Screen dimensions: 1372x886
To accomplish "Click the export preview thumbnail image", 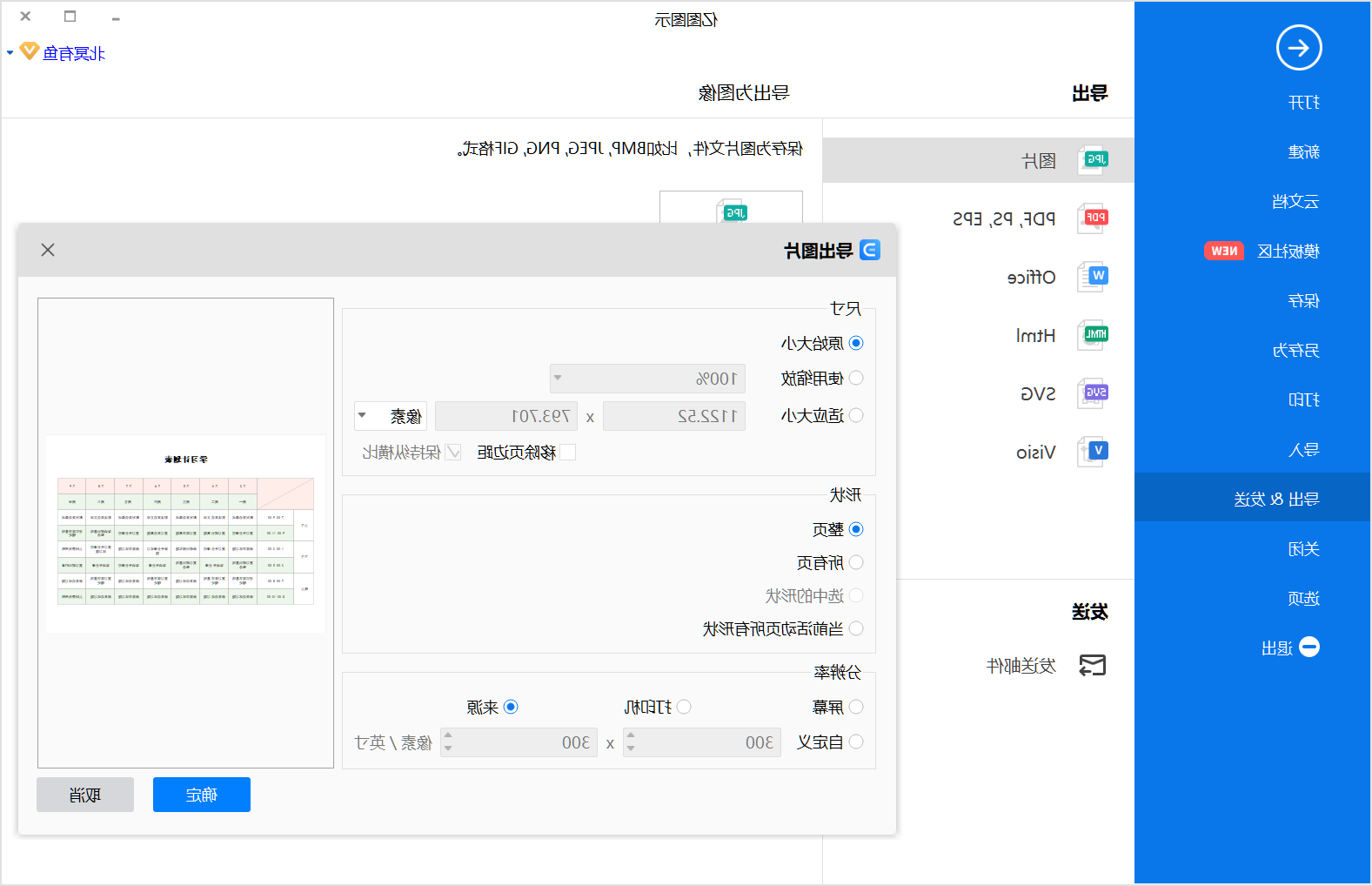I will [x=185, y=534].
